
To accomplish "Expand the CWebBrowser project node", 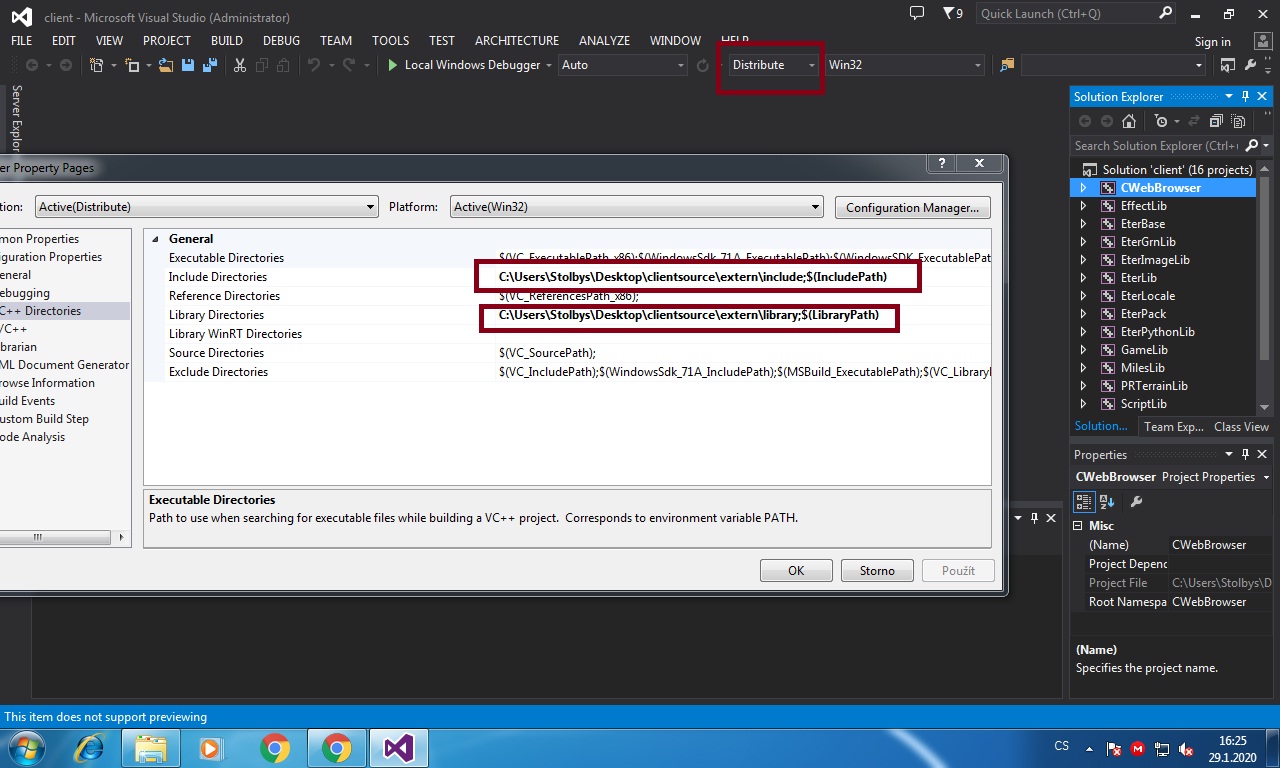I will click(x=1083, y=188).
